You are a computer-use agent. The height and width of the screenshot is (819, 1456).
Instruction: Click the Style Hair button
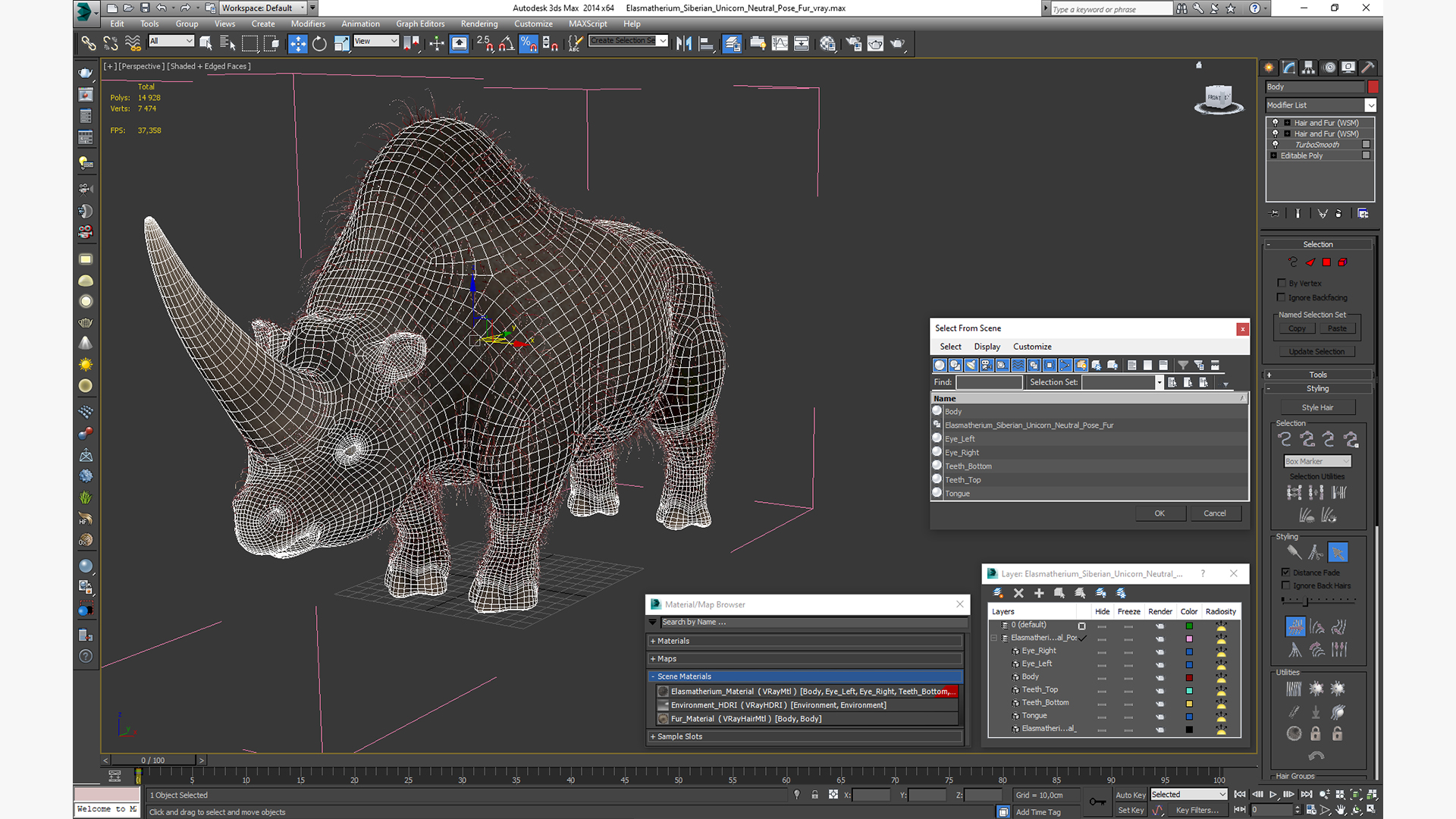[x=1317, y=407]
